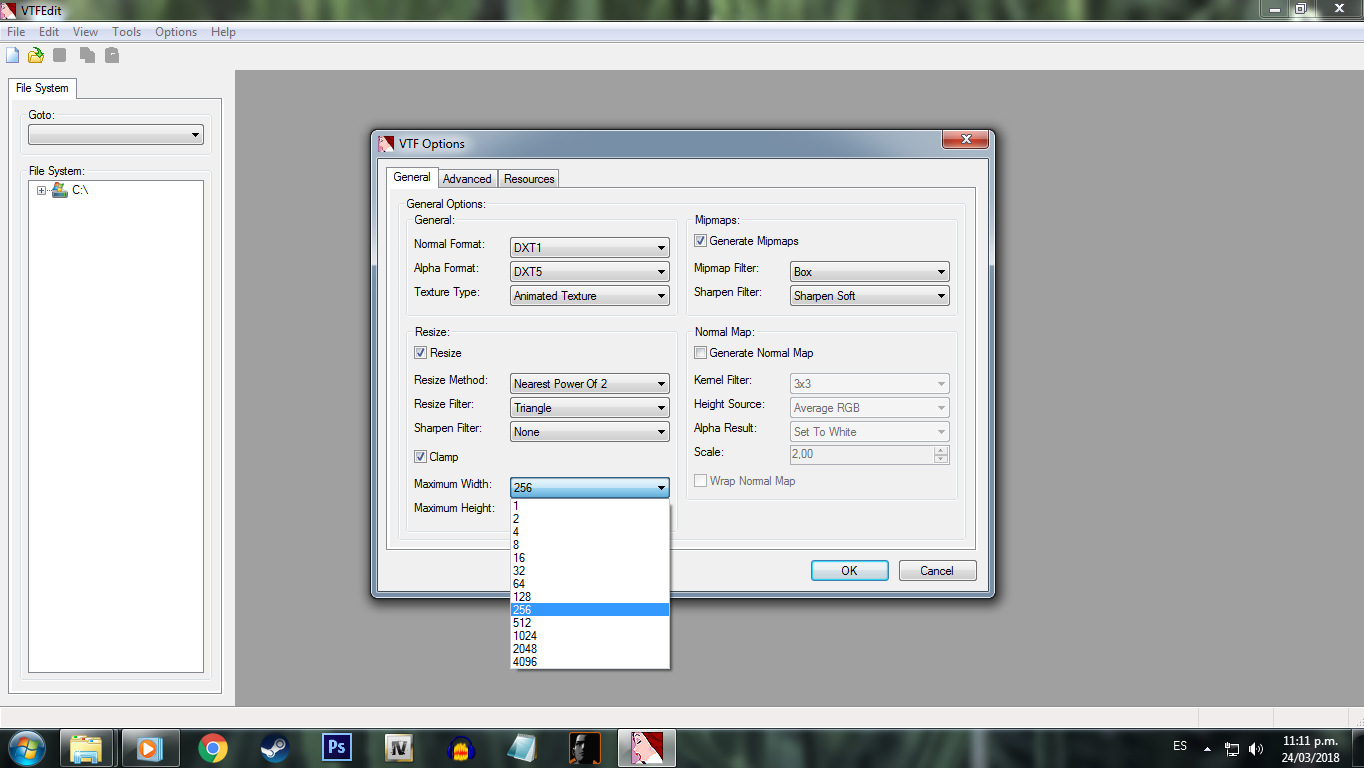The width and height of the screenshot is (1364, 768).
Task: Open Google Chrome from the taskbar
Action: [x=212, y=748]
